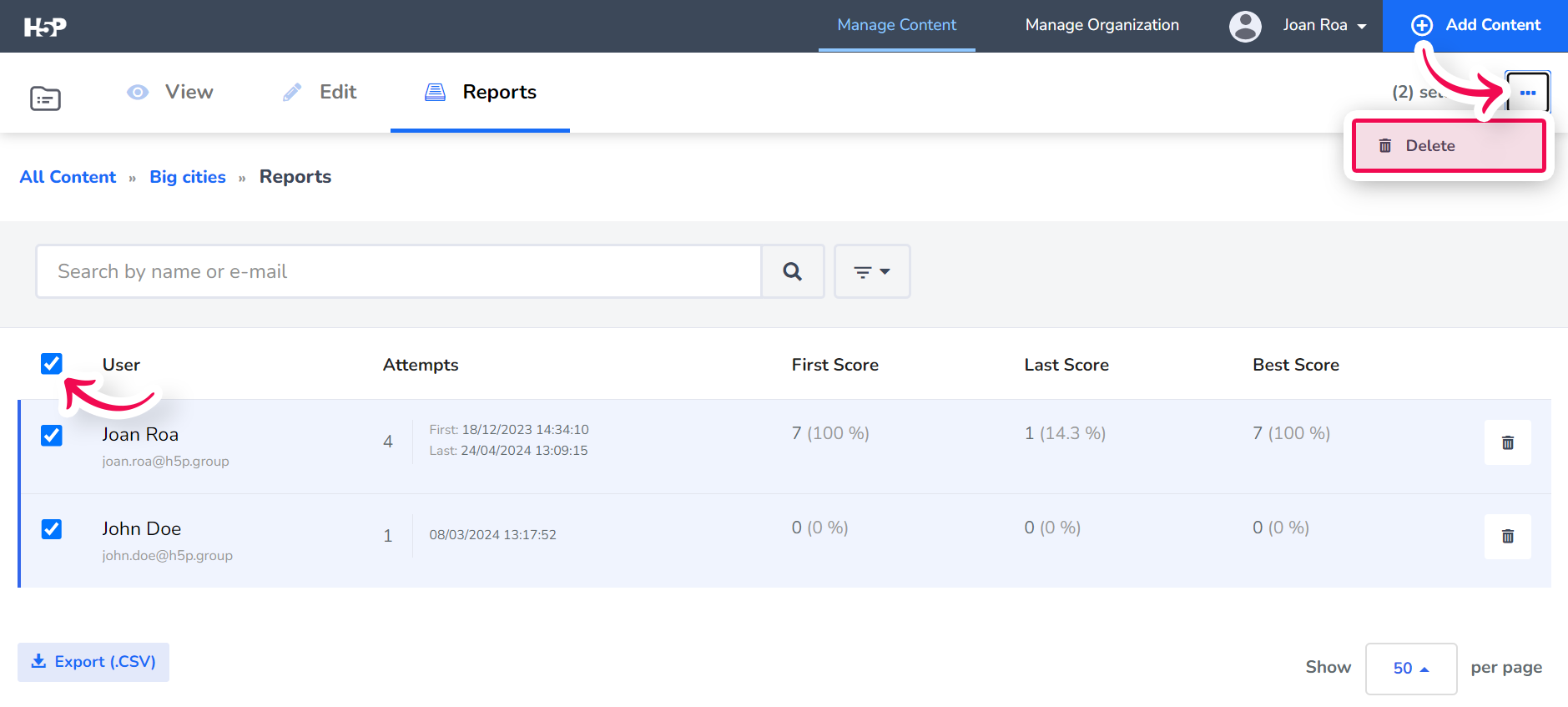Click the Add Content button
This screenshot has width=1568, height=707.
[x=1475, y=25]
